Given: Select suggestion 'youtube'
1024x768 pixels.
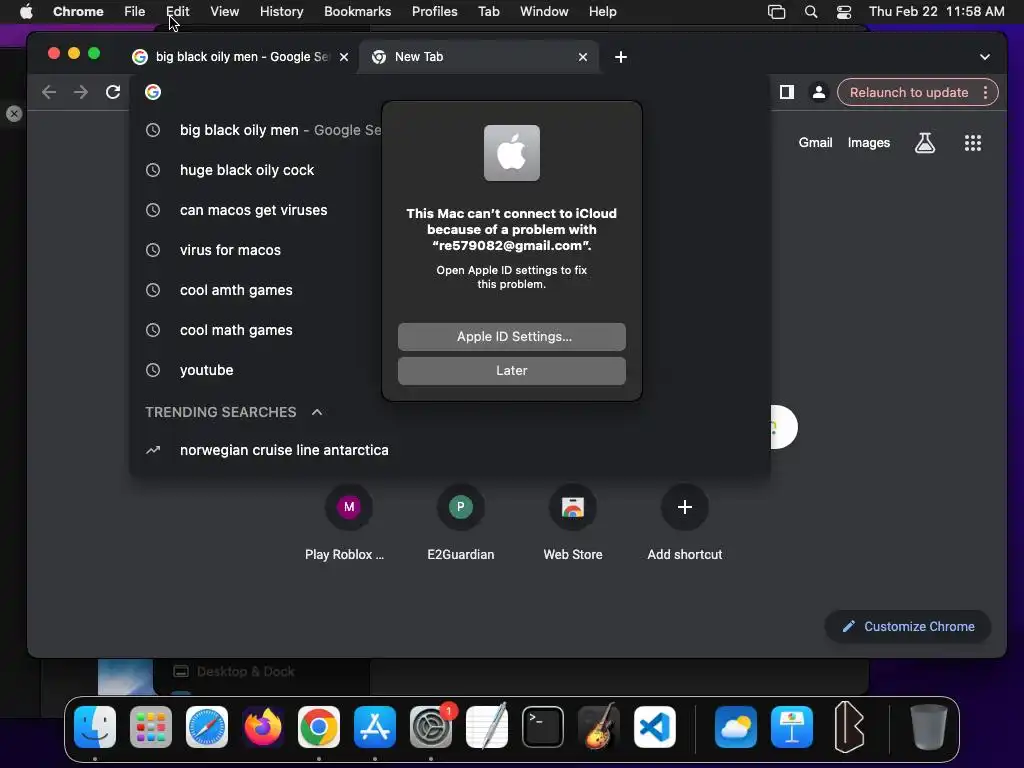Looking at the screenshot, I should pos(451,370).
